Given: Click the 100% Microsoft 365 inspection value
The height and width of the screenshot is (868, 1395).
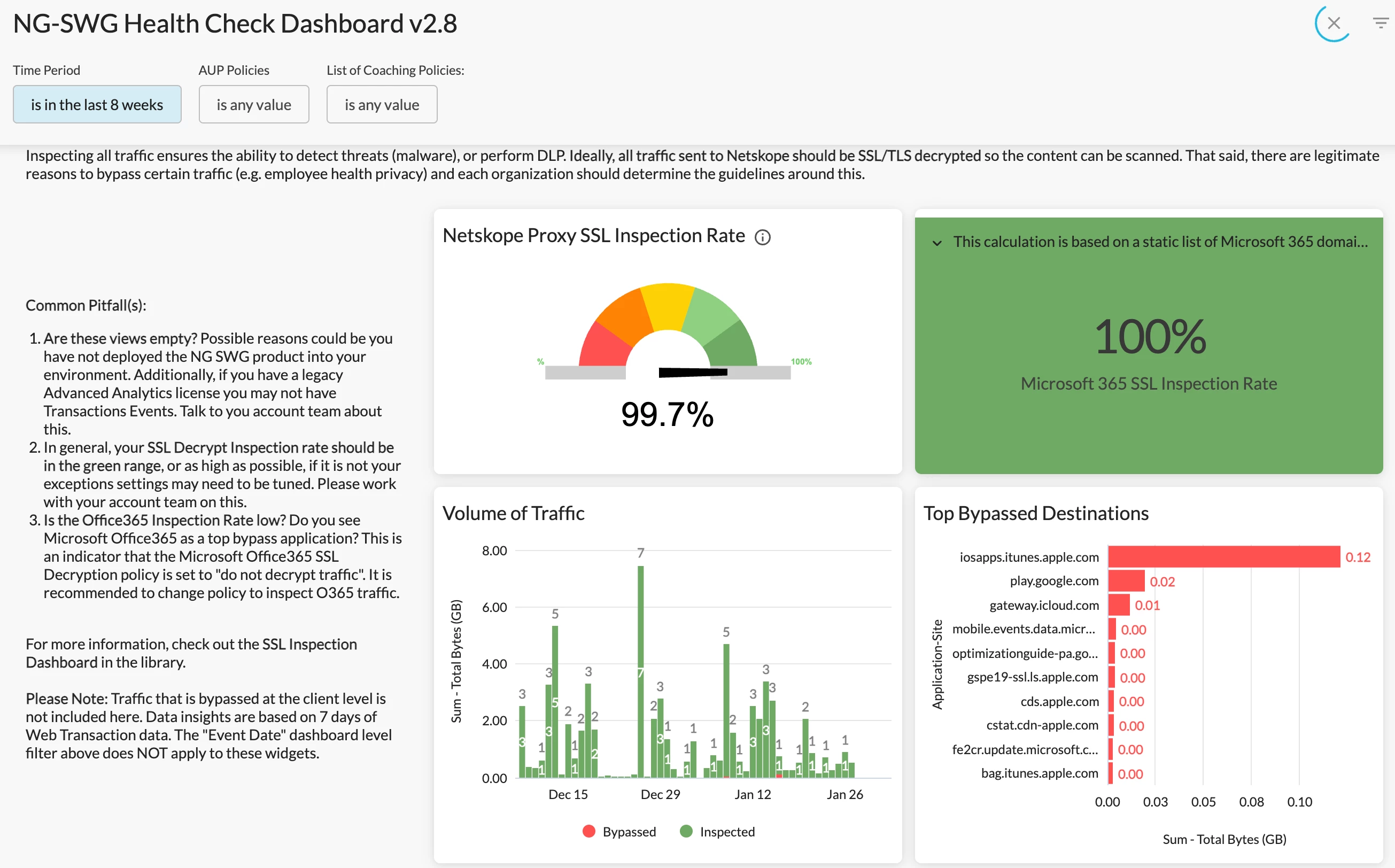Looking at the screenshot, I should pos(1149,337).
